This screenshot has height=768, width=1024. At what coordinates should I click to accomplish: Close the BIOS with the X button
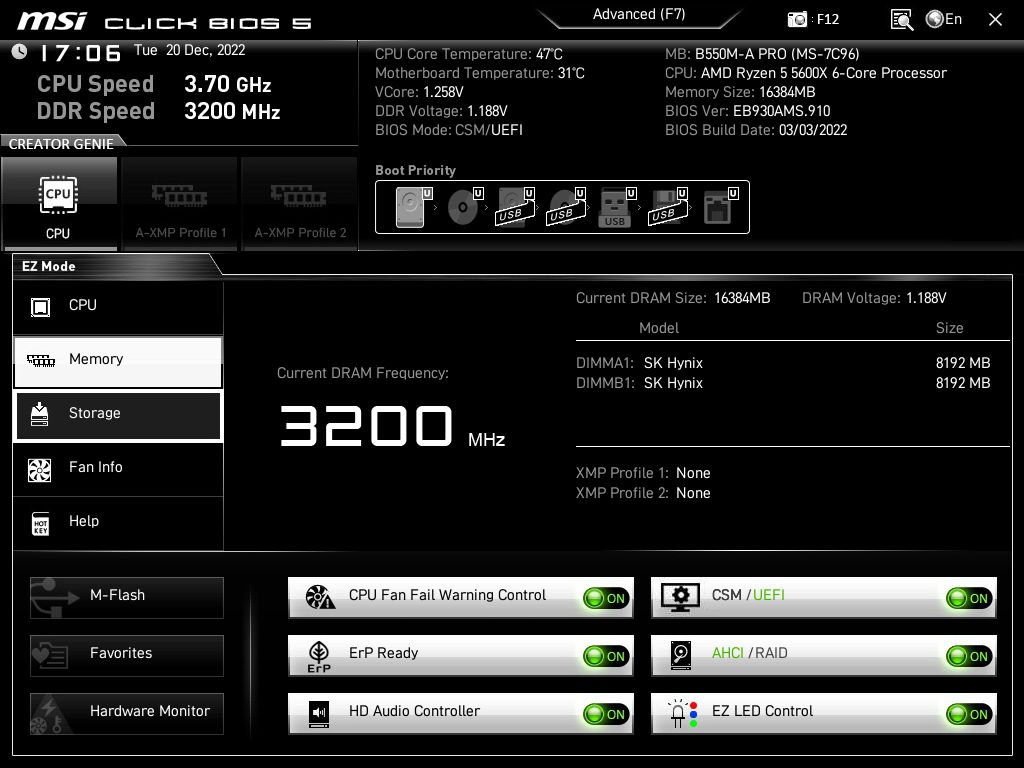pyautogui.click(x=995, y=20)
